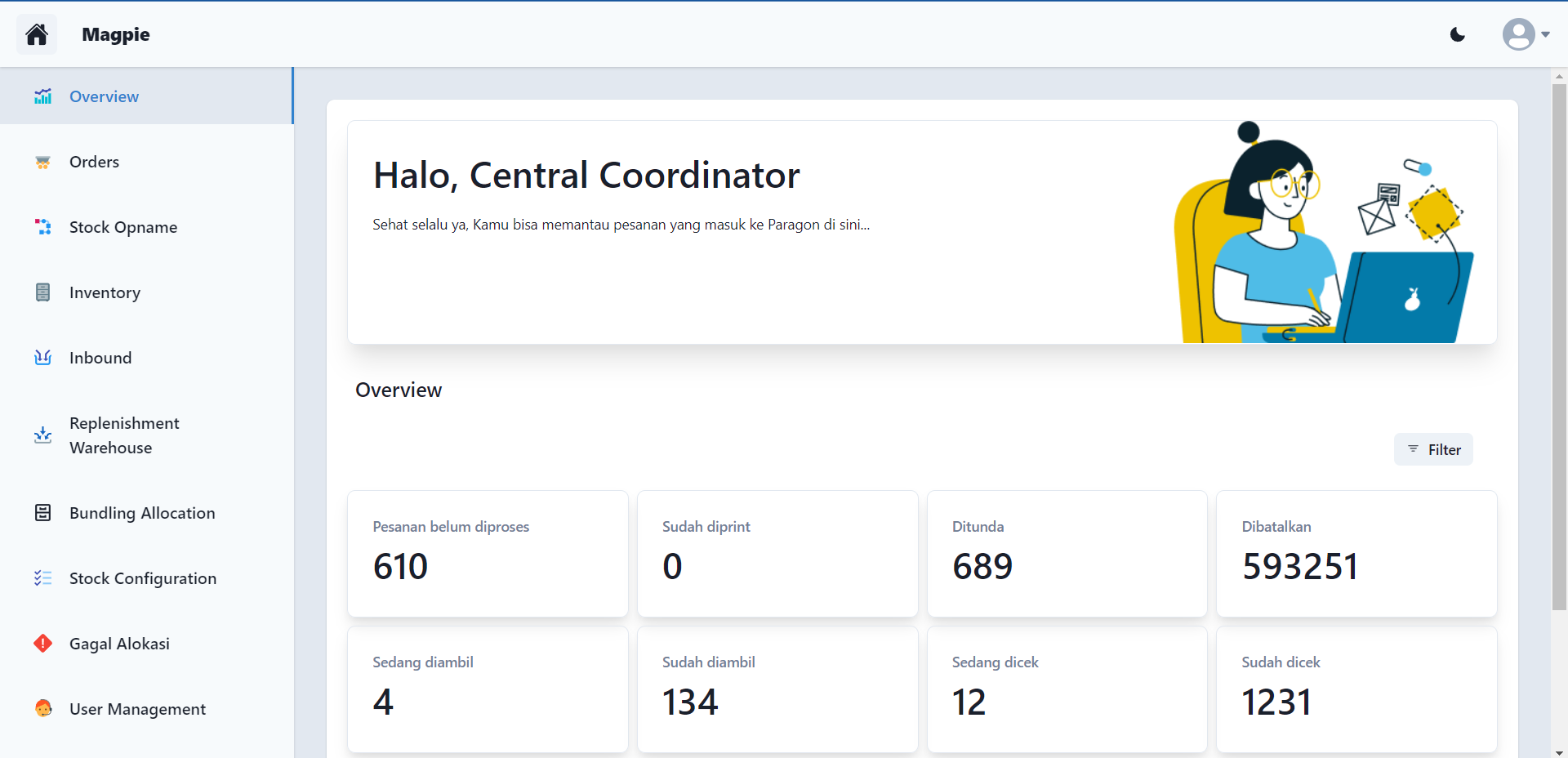
Task: Toggle dark mode with moon icon
Action: click(x=1457, y=34)
